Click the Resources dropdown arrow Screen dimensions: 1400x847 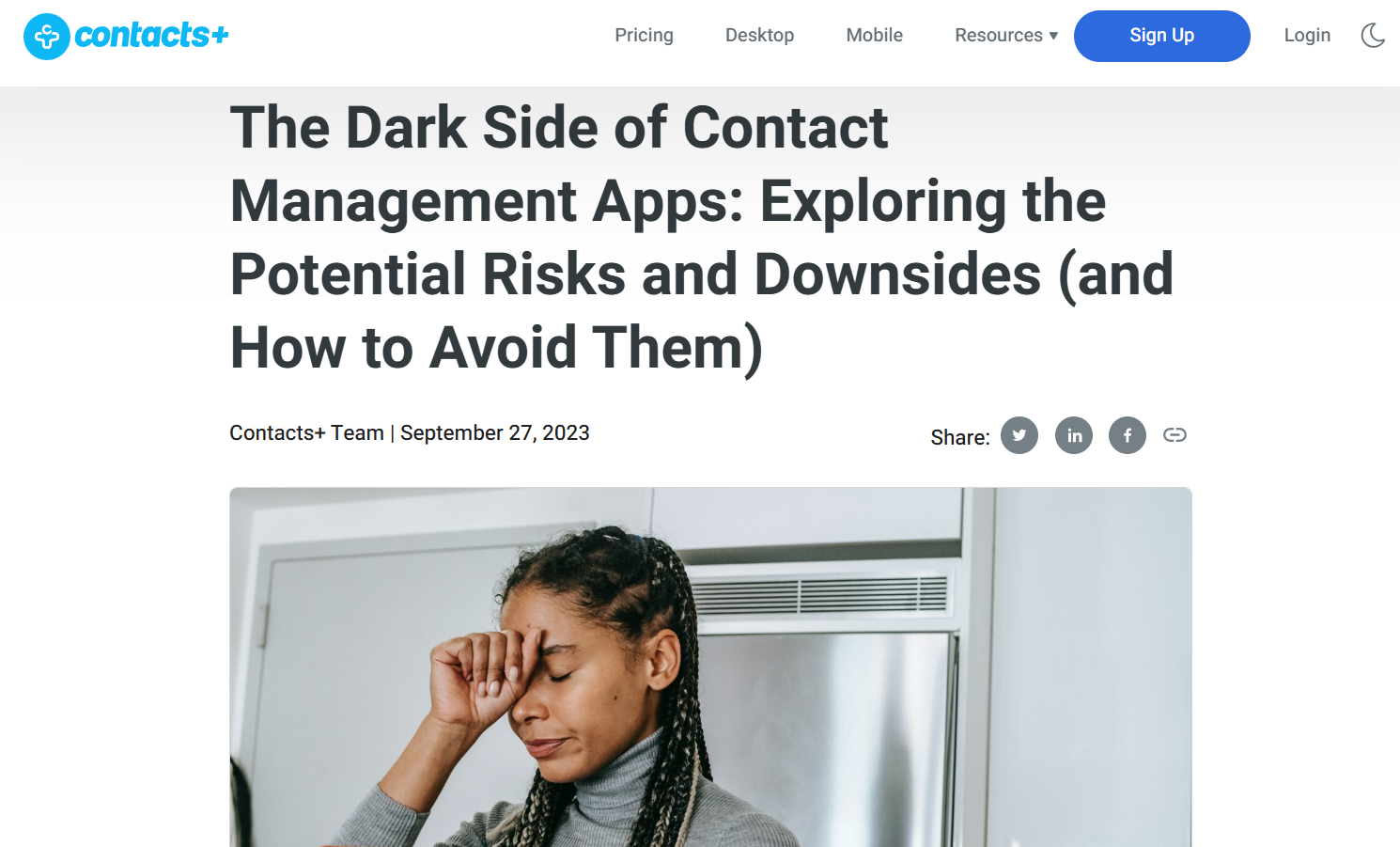[1053, 36]
